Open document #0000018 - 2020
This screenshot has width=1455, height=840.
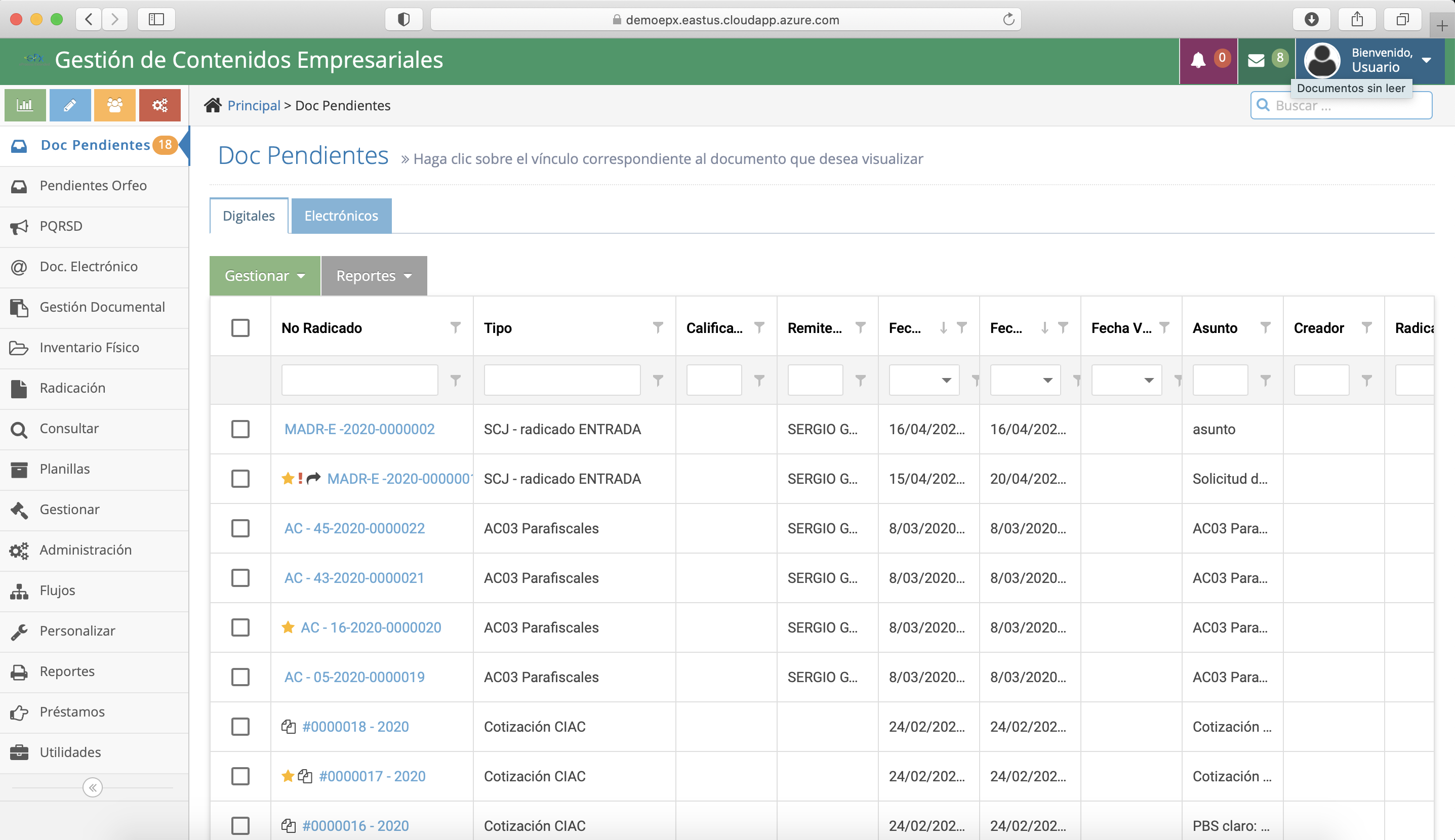[x=355, y=727]
